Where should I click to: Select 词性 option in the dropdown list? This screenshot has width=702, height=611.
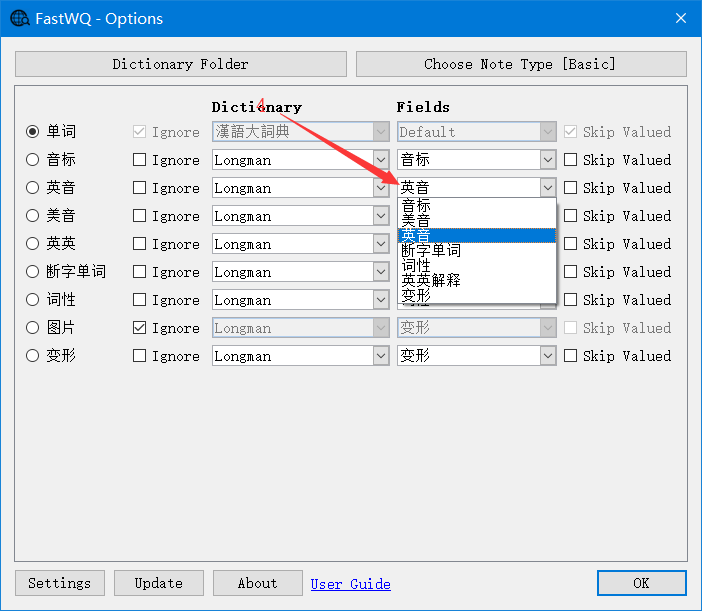tap(416, 266)
